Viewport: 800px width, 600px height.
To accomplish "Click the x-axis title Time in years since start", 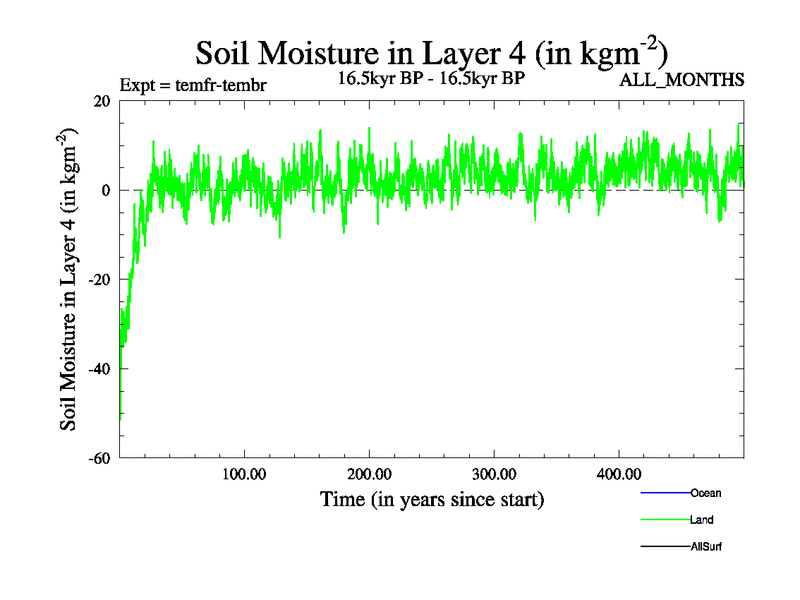I will tap(431, 499).
